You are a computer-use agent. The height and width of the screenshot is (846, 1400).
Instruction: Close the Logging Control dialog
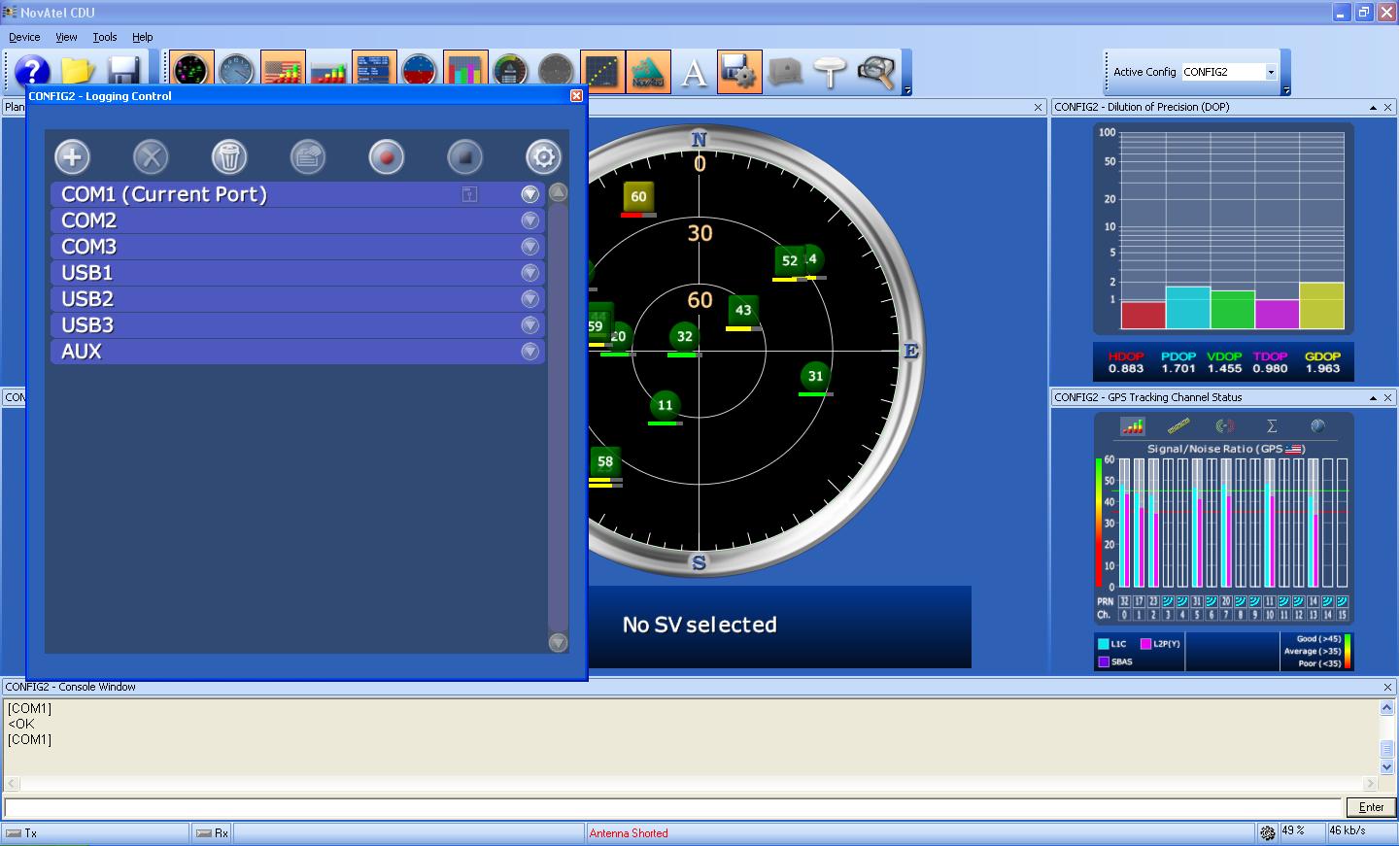coord(576,95)
